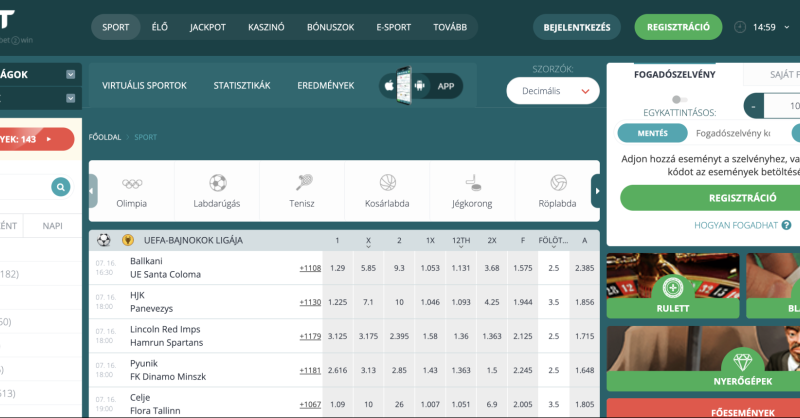Open the E-SPORT menu item
Image resolution: width=800 pixels, height=418 pixels.
point(393,27)
